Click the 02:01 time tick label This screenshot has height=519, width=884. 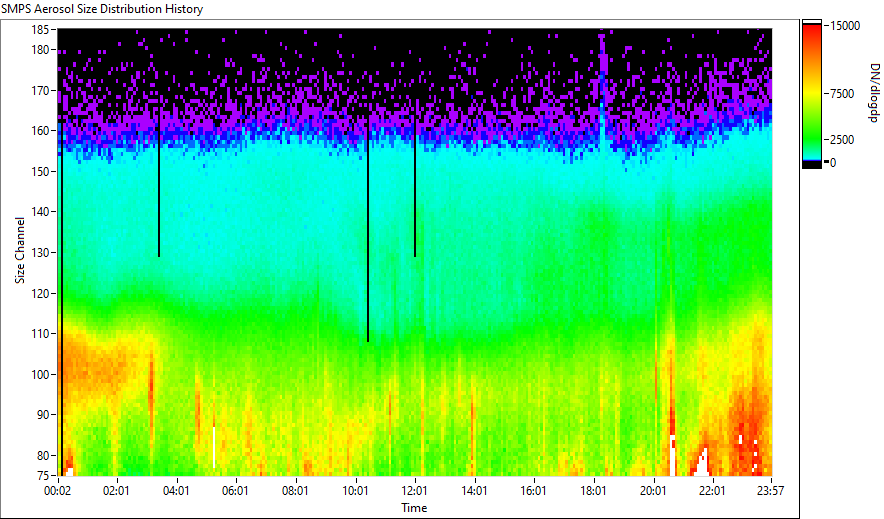[x=116, y=491]
